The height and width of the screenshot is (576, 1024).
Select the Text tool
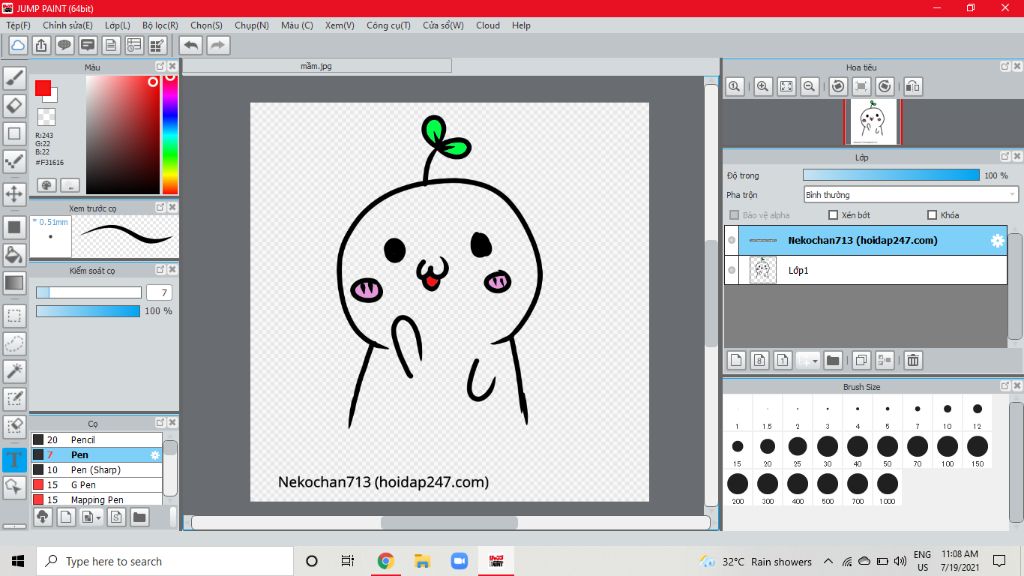14,460
